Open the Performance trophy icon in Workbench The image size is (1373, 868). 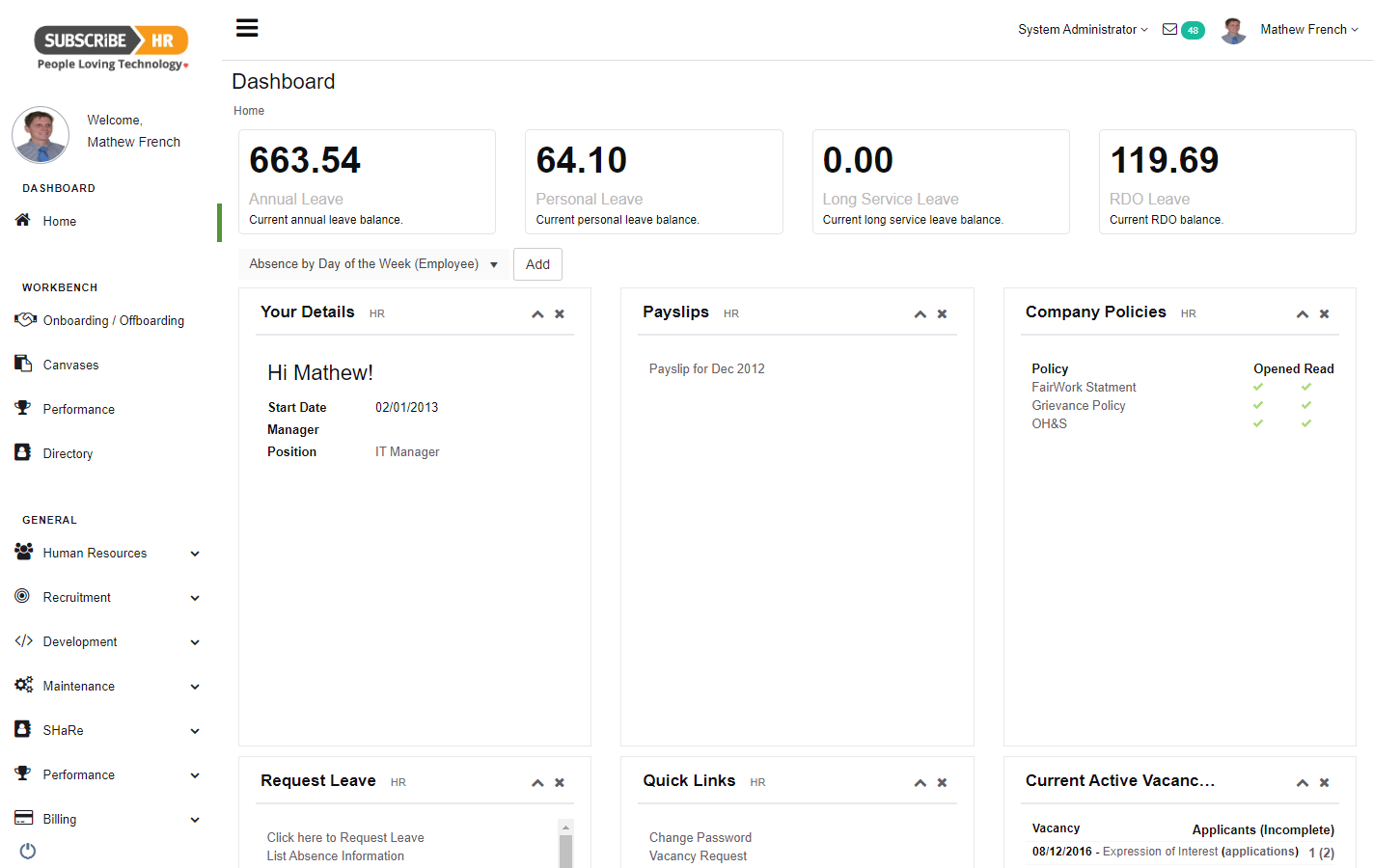(26, 408)
